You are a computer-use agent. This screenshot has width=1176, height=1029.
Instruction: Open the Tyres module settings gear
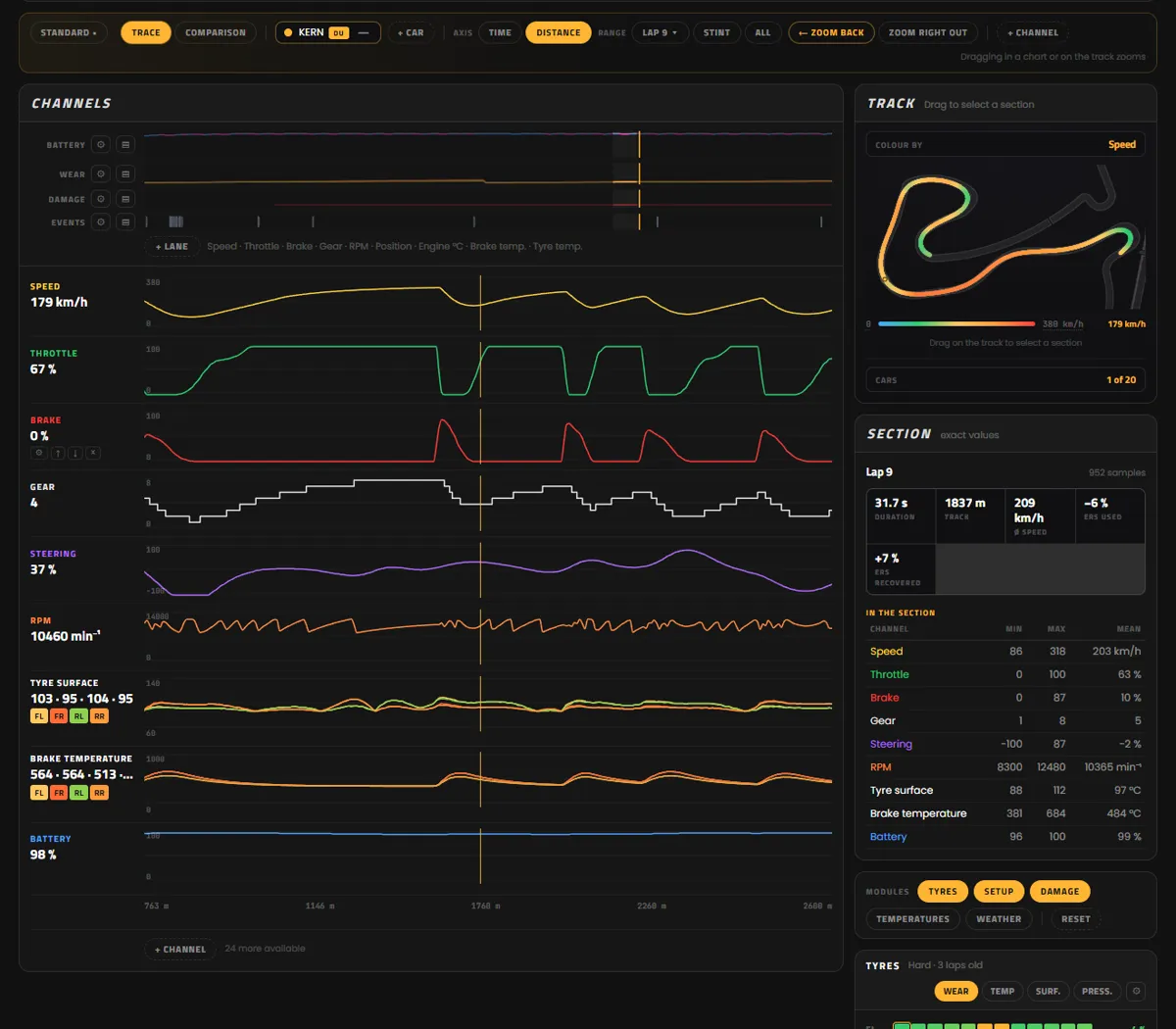click(x=1136, y=991)
